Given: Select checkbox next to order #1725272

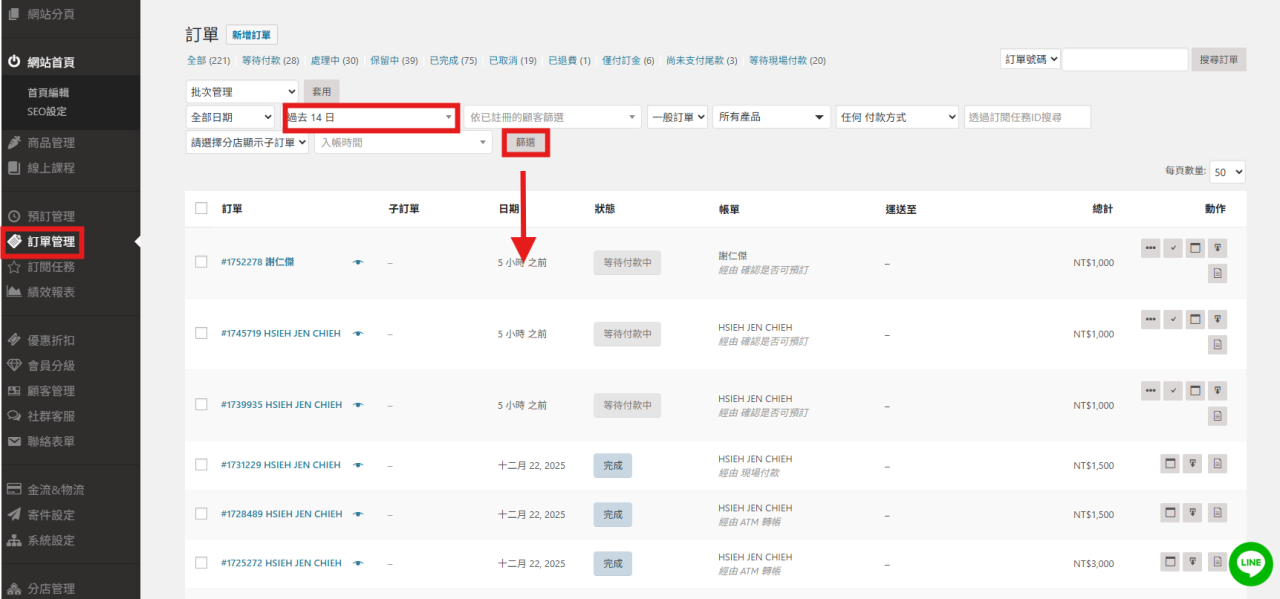Looking at the screenshot, I should click(x=201, y=563).
